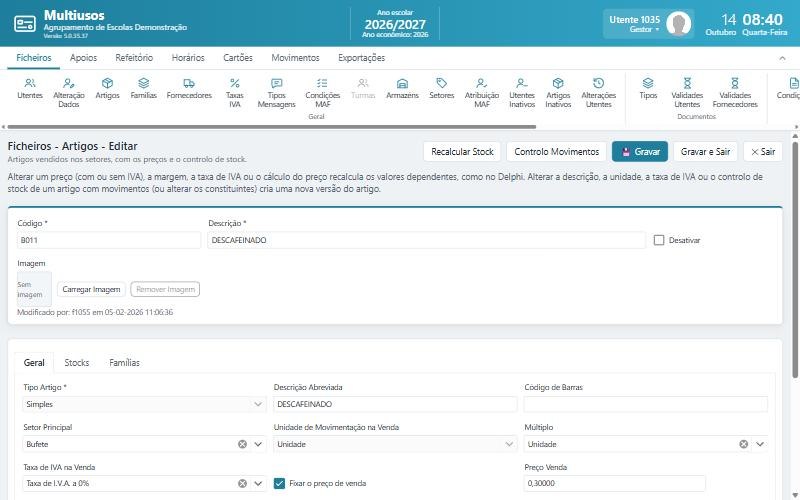Click the Código field B011
800x500 pixels.
pyautogui.click(x=109, y=240)
